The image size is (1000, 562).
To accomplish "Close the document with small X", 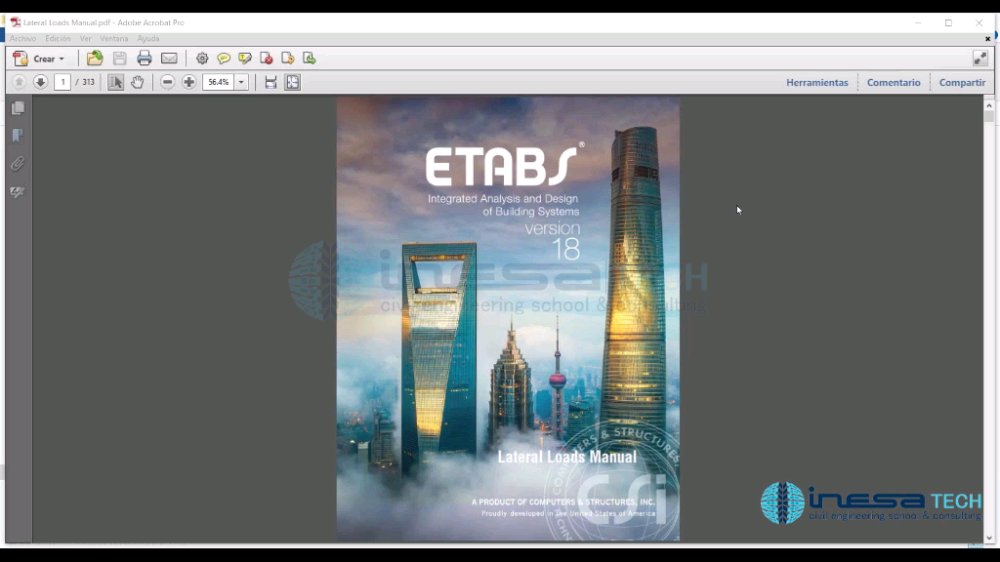I will pyautogui.click(x=988, y=39).
